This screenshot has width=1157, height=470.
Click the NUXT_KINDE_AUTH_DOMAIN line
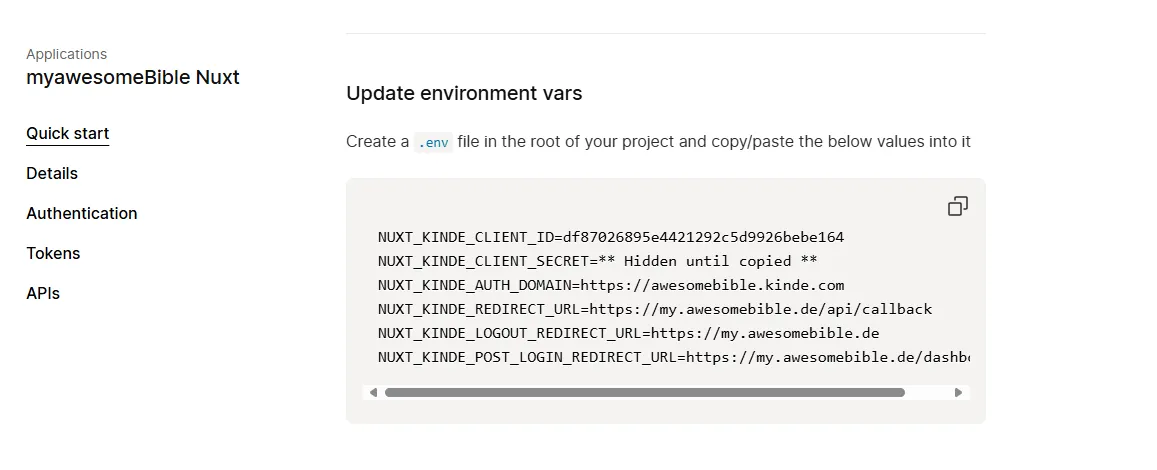(610, 286)
